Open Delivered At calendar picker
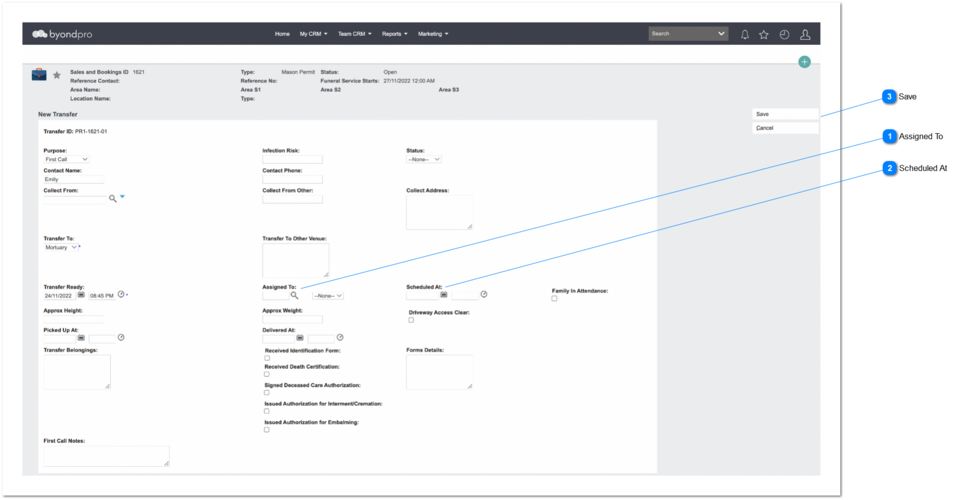This screenshot has width=955, height=500. pyautogui.click(x=300, y=337)
